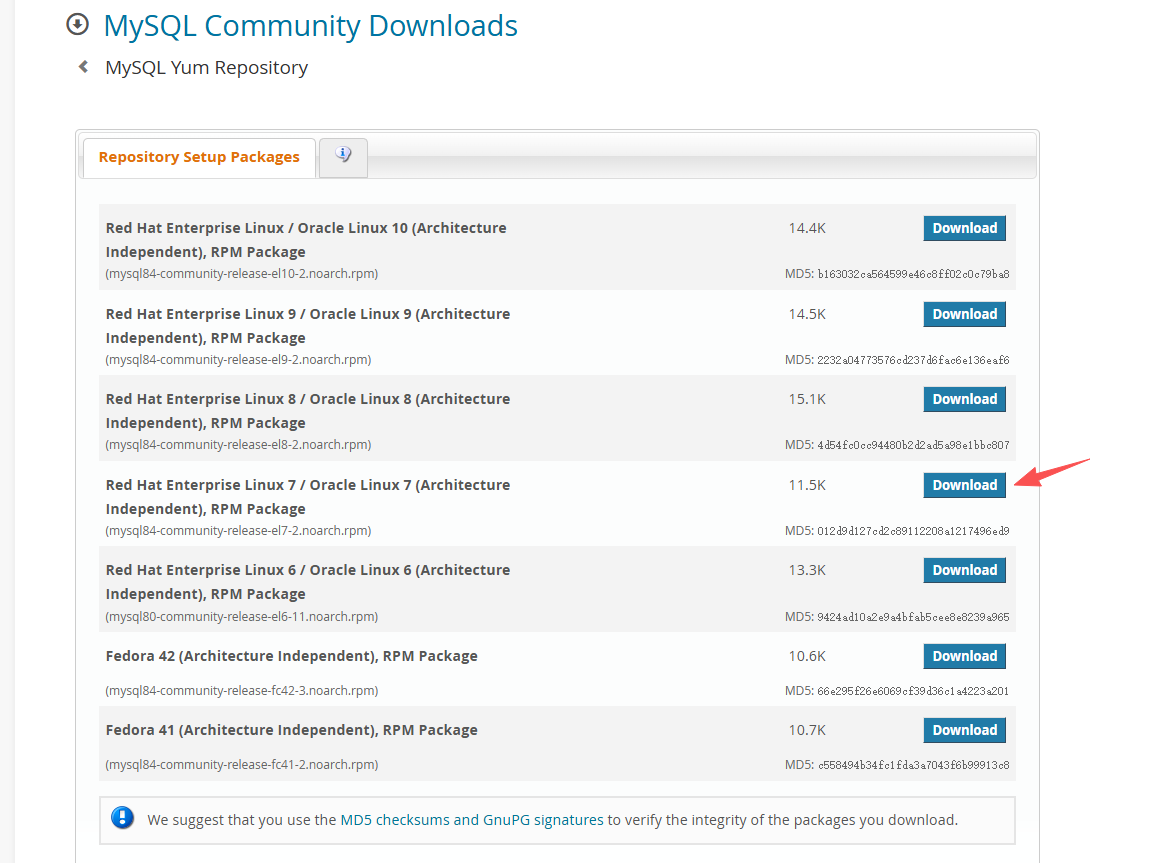This screenshot has width=1152, height=863.
Task: Click the MySQL Yum Repository breadcrumb text
Action: [x=206, y=68]
